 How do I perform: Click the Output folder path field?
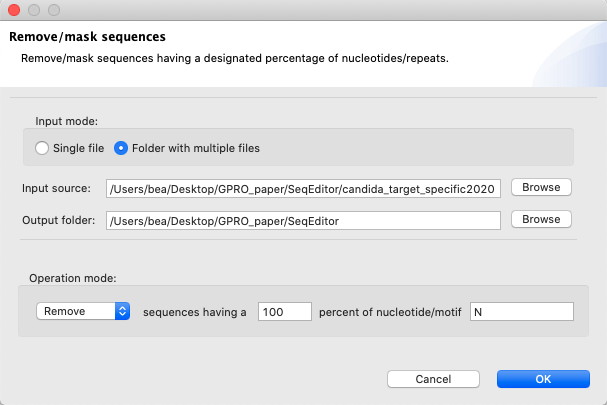[303, 220]
